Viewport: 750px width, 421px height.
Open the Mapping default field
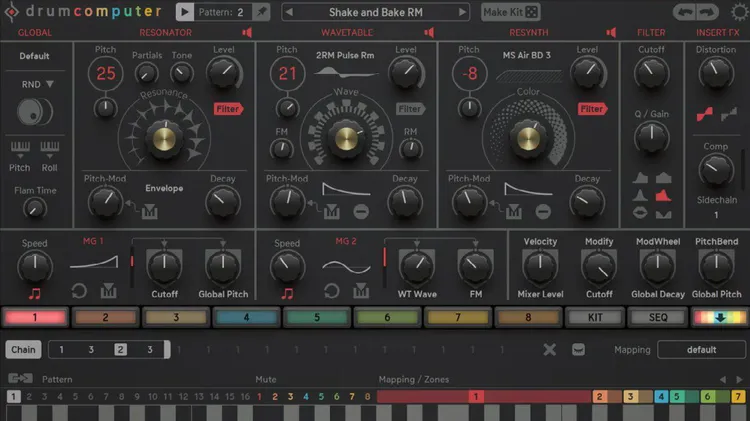[702, 350]
